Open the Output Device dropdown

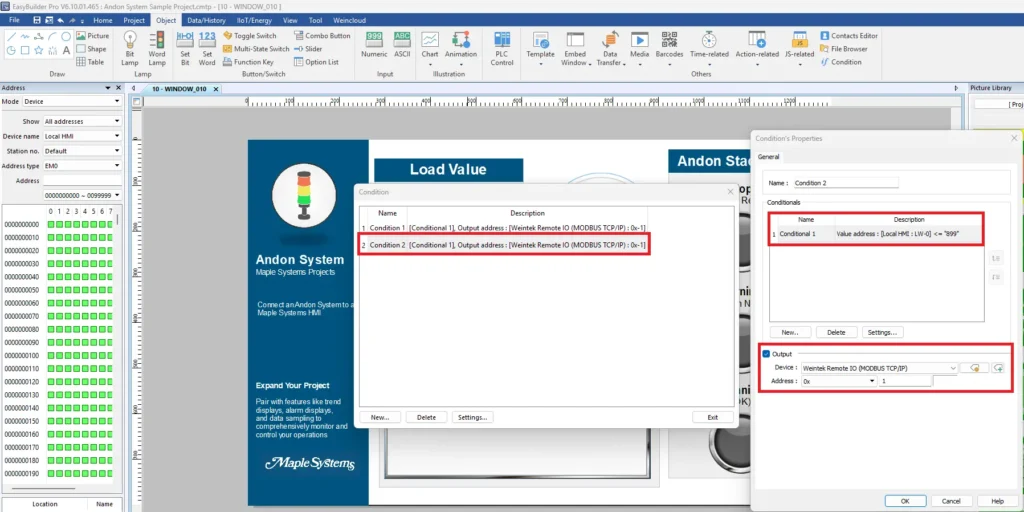coord(879,368)
